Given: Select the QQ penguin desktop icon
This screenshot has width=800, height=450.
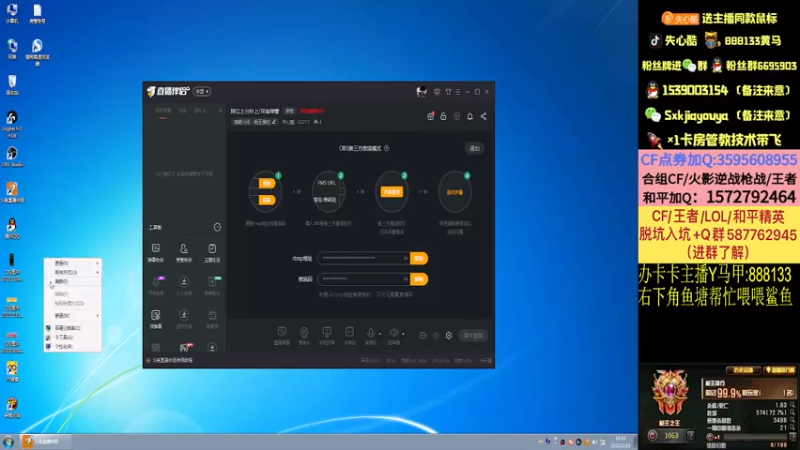Looking at the screenshot, I should (12, 229).
